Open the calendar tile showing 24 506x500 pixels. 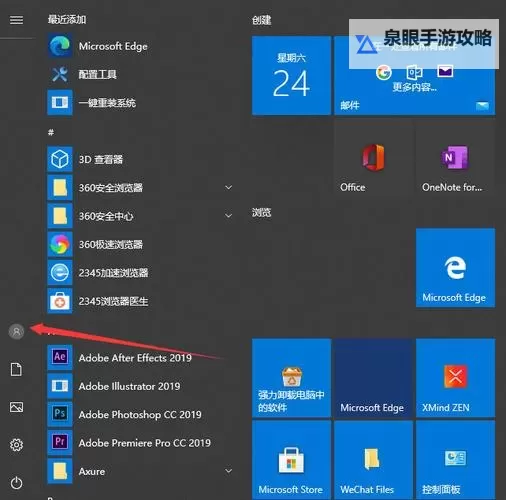pyautogui.click(x=291, y=76)
